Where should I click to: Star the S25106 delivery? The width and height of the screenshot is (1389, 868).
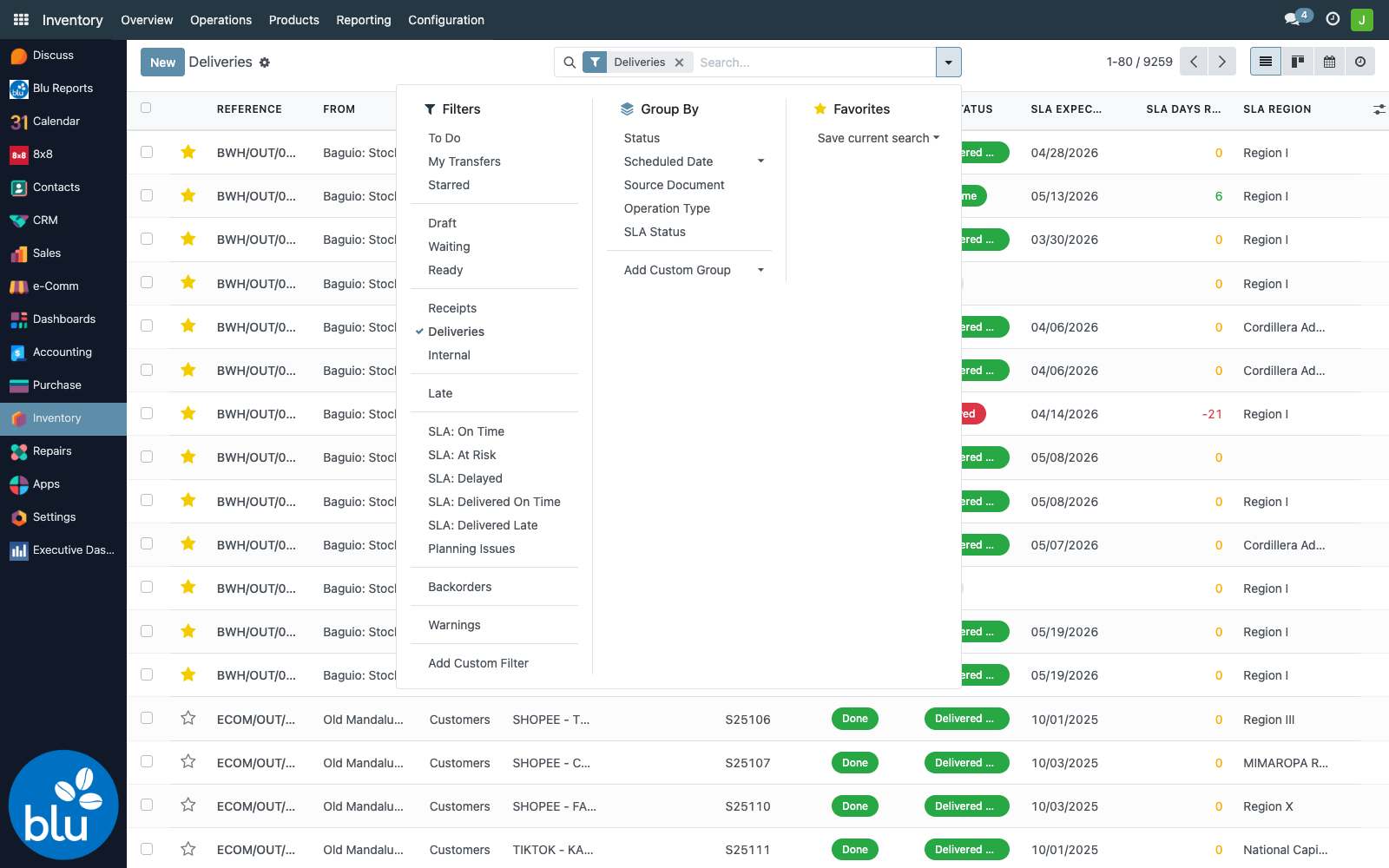[x=188, y=718]
